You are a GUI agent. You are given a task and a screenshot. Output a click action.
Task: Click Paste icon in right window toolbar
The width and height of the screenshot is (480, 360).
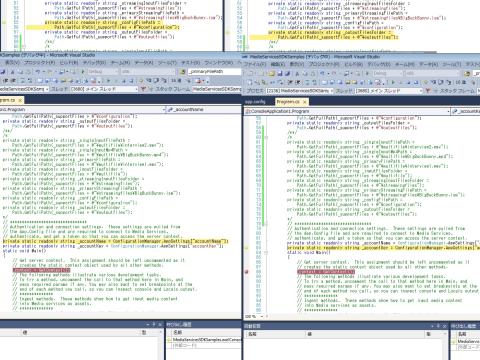click(312, 73)
